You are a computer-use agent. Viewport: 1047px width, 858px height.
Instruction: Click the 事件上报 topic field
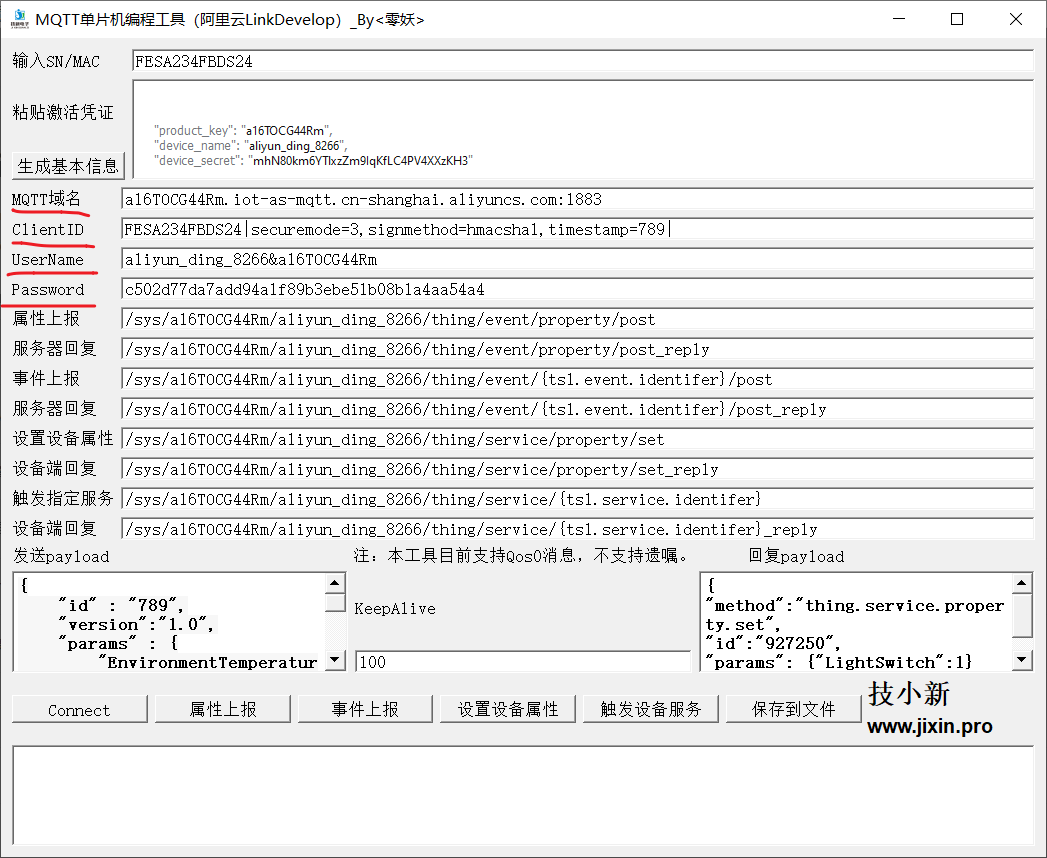(x=578, y=380)
